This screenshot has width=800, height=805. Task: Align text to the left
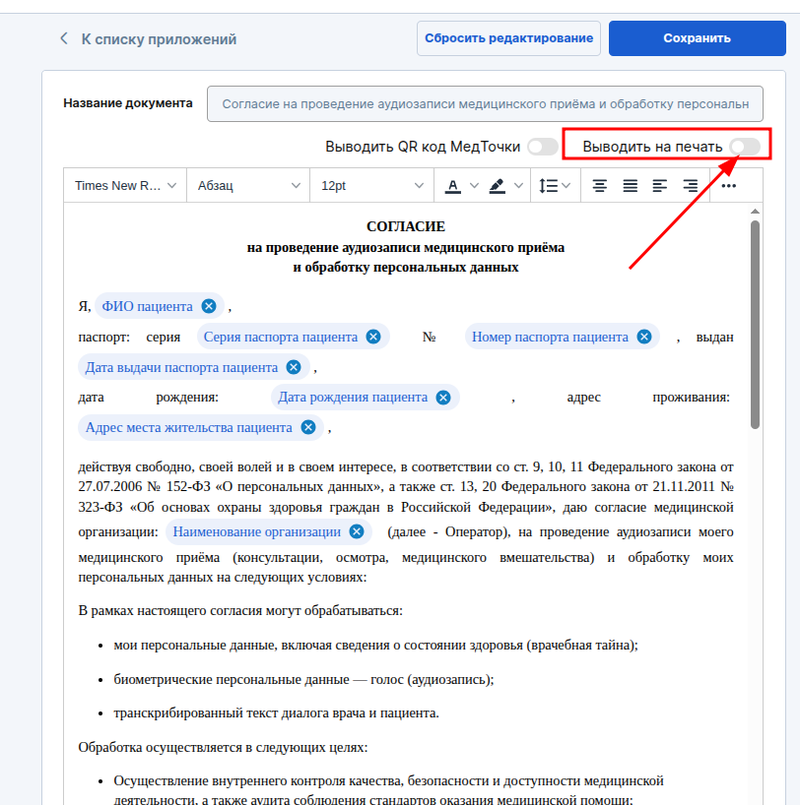(x=660, y=186)
